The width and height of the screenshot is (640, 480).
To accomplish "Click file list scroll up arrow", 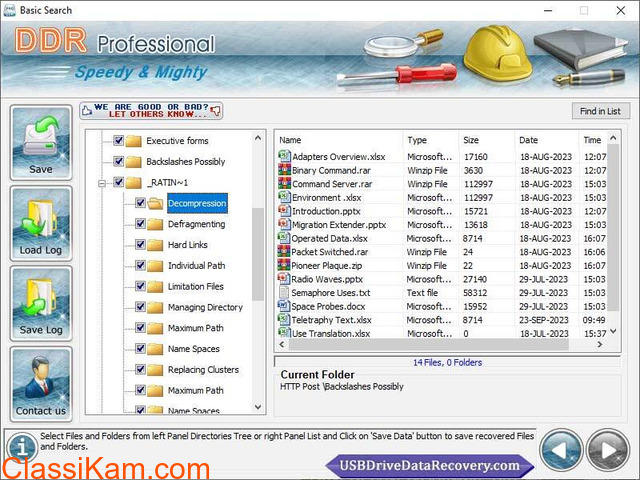I will click(613, 138).
